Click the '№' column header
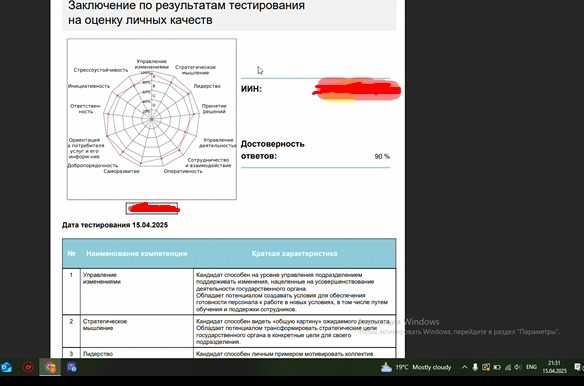Image resolution: width=584 pixels, height=386 pixels. tap(71, 253)
